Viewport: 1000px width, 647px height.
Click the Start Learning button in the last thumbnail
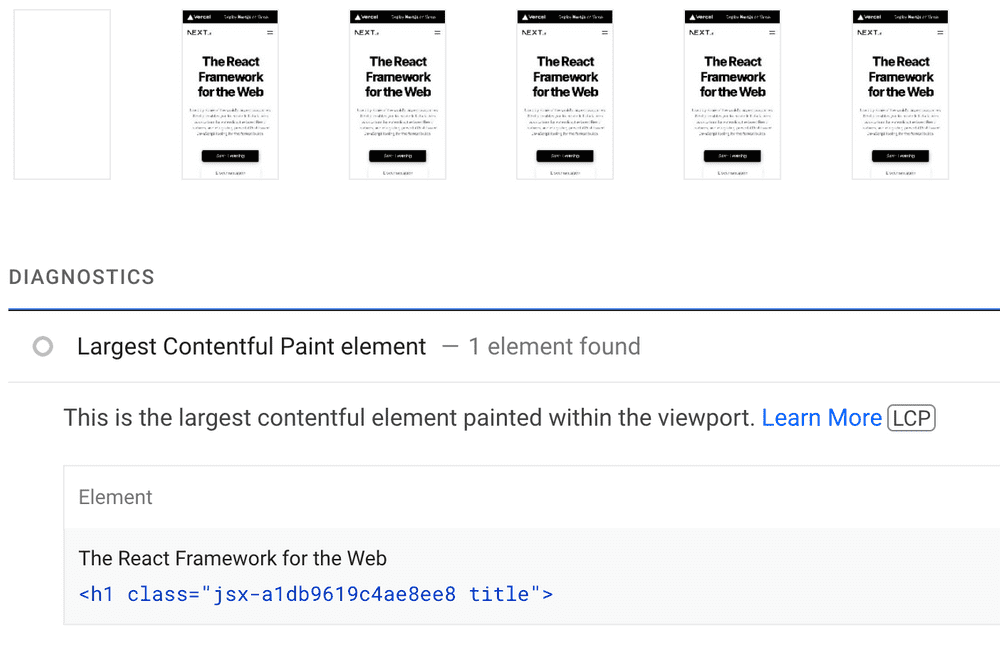point(901,158)
